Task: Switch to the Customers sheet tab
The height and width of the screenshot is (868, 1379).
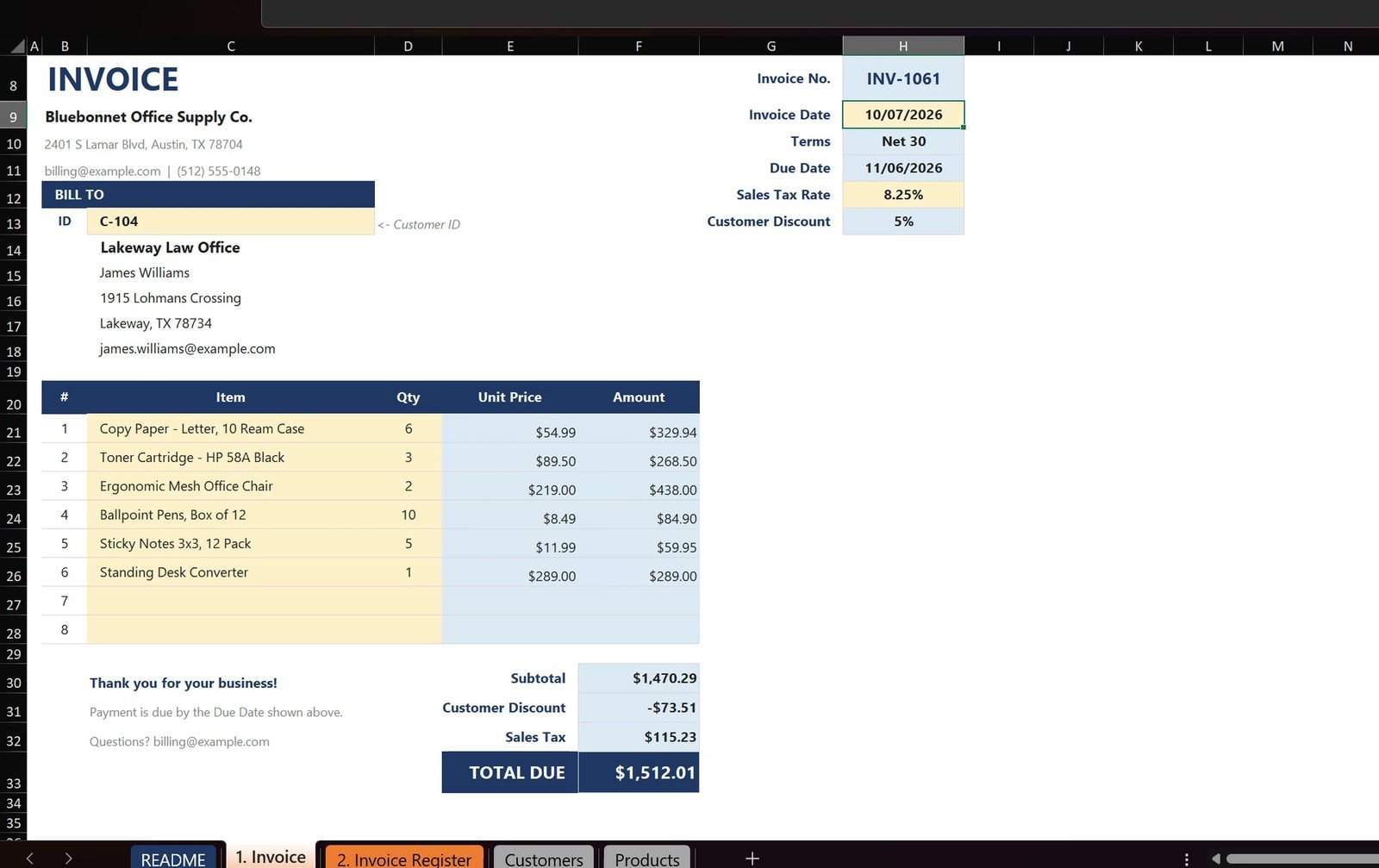Action: pyautogui.click(x=544, y=859)
